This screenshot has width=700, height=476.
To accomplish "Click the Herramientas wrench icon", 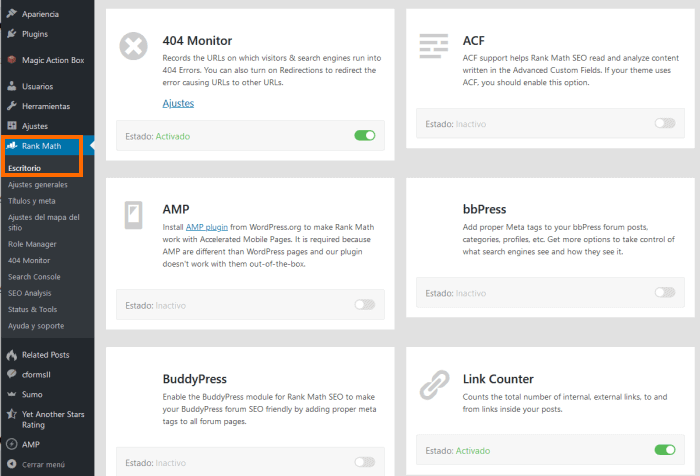I will (x=12, y=106).
